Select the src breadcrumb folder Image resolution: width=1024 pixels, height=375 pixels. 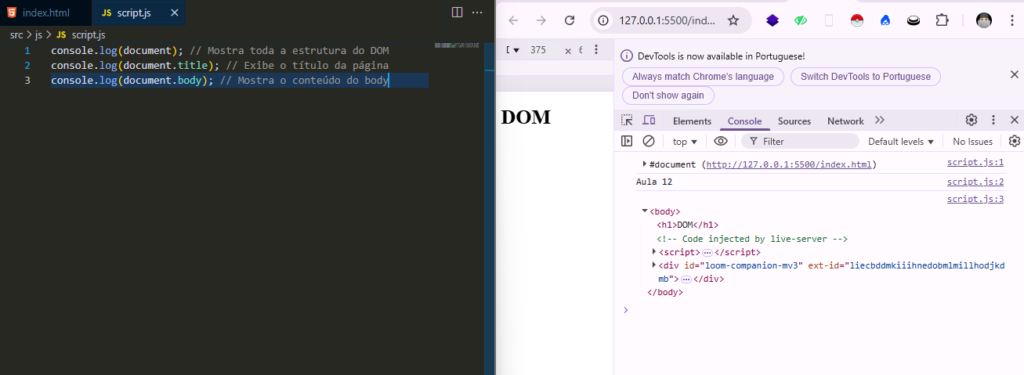click(x=17, y=35)
